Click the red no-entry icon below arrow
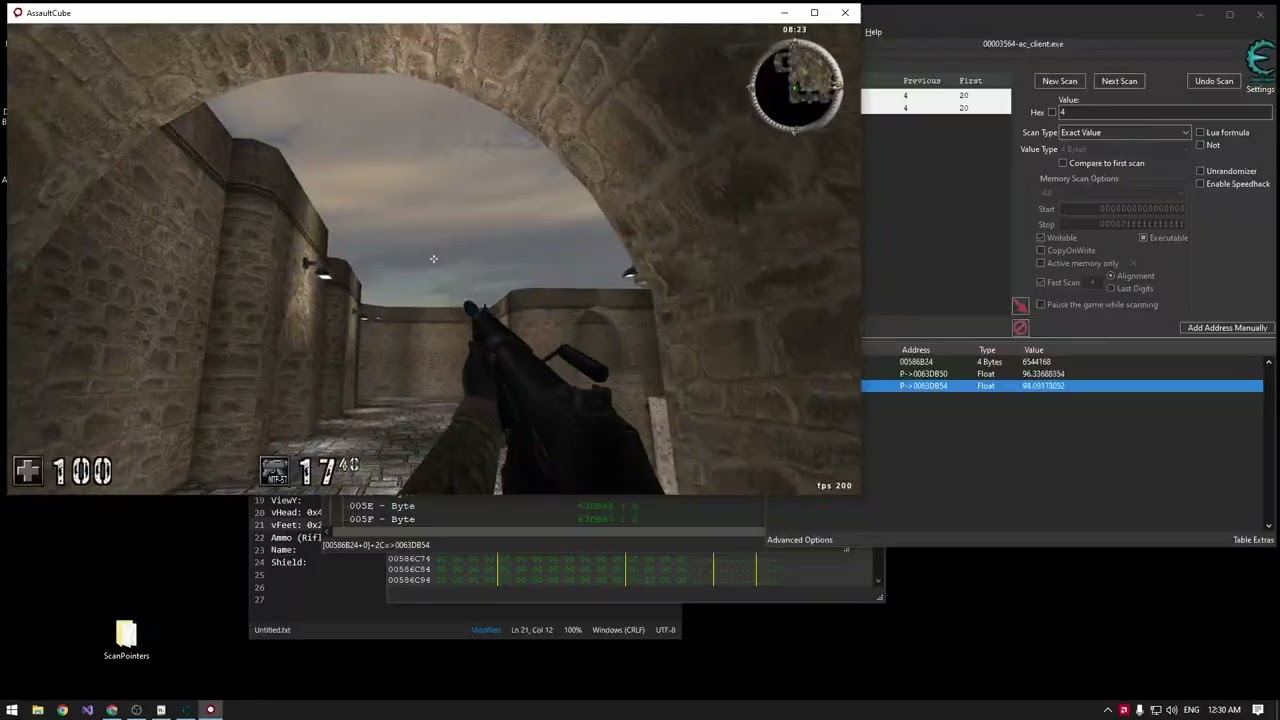The height and width of the screenshot is (720, 1280). click(x=1020, y=328)
